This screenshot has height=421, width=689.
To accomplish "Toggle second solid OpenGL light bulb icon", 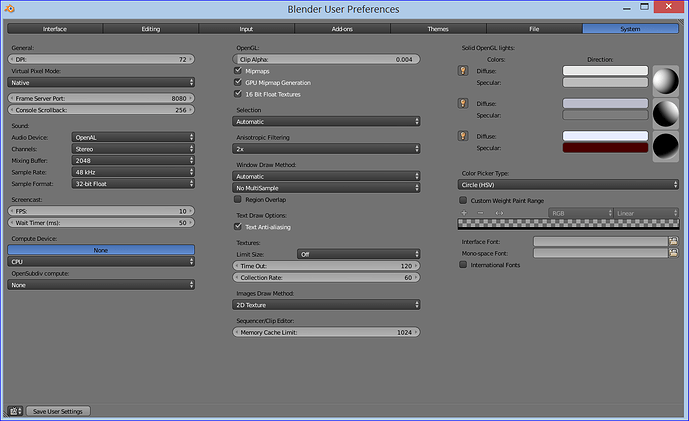I will point(463,103).
